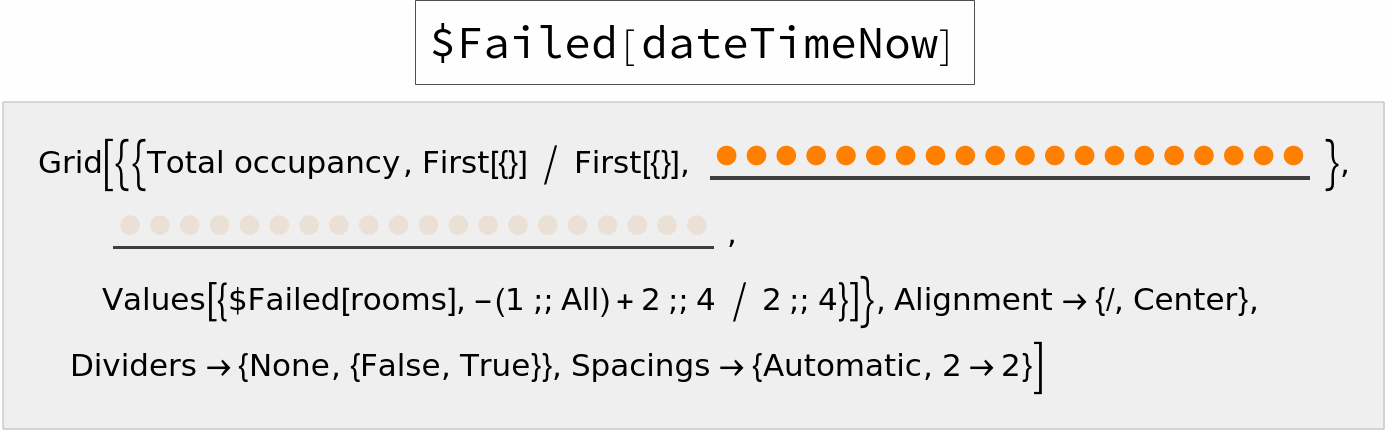The height and width of the screenshot is (431, 1389).
Task: Click the 'Total occupancy' text
Action: tap(274, 163)
